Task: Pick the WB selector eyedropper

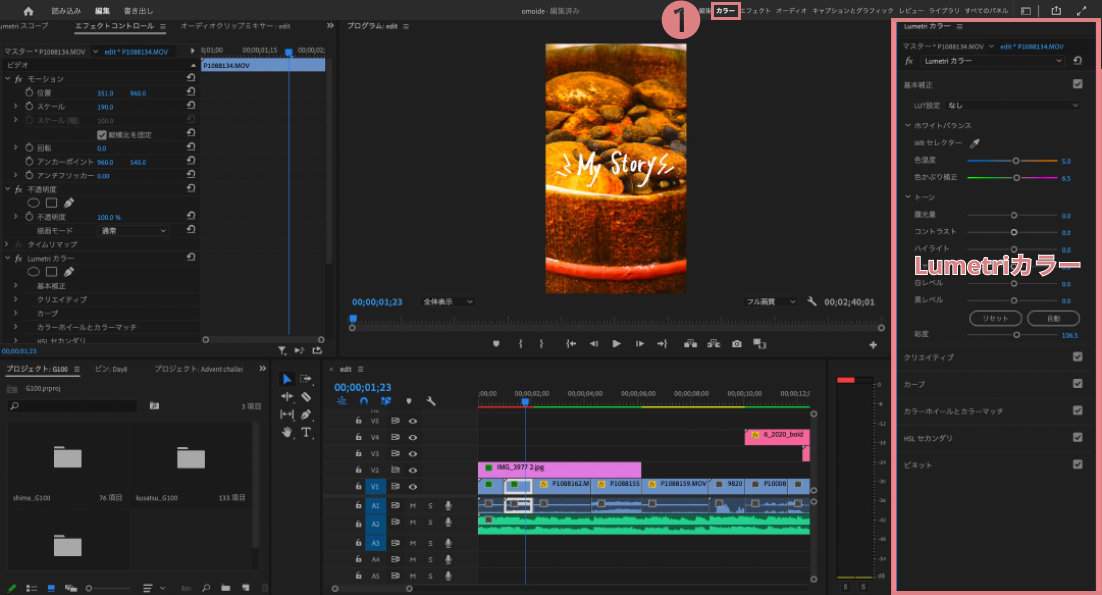Action: 975,143
